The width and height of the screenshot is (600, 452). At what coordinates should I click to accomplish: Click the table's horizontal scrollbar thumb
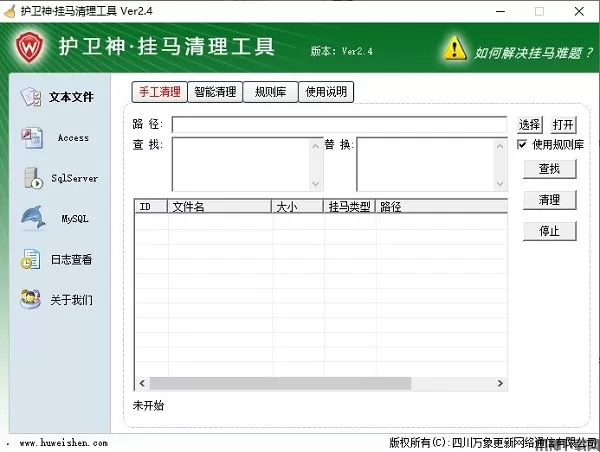[x=280, y=383]
